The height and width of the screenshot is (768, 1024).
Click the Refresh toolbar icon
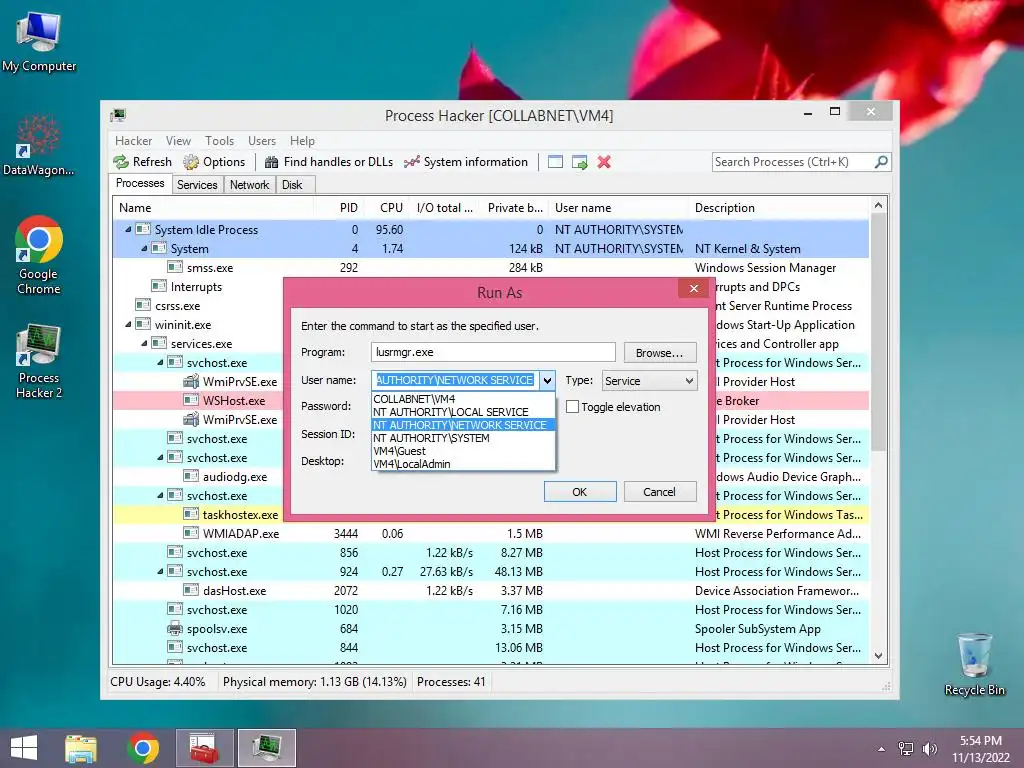pos(121,162)
